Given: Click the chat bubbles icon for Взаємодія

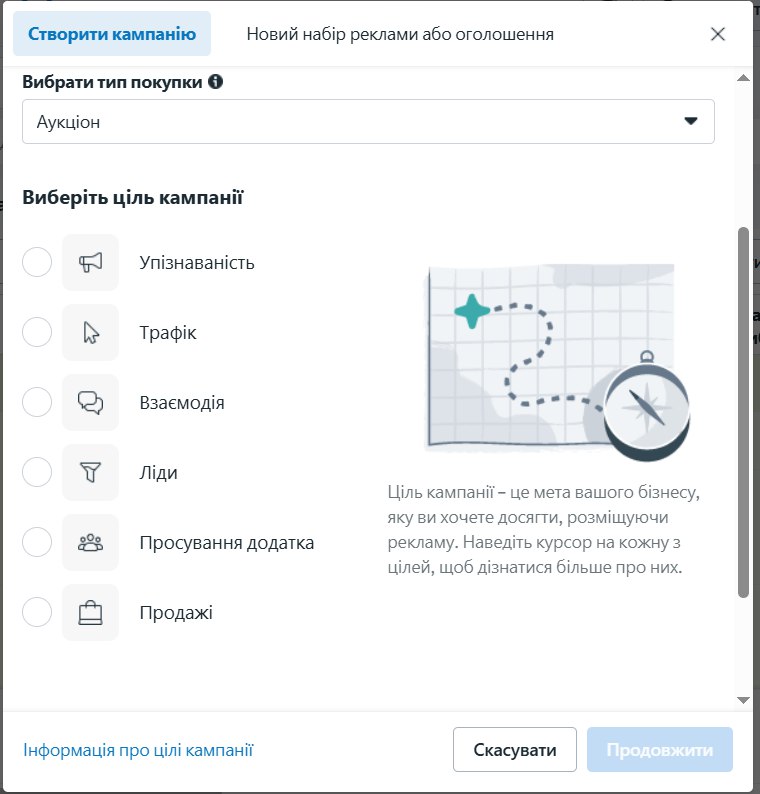Looking at the screenshot, I should (x=90, y=403).
